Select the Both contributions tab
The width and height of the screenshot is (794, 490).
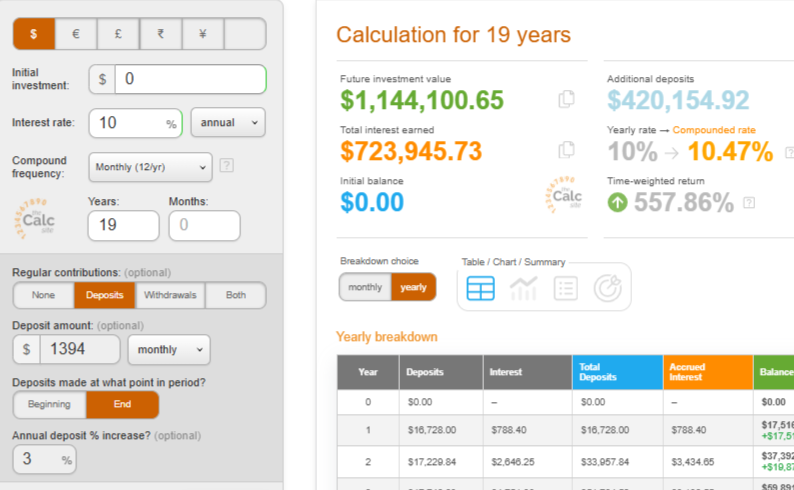point(236,295)
